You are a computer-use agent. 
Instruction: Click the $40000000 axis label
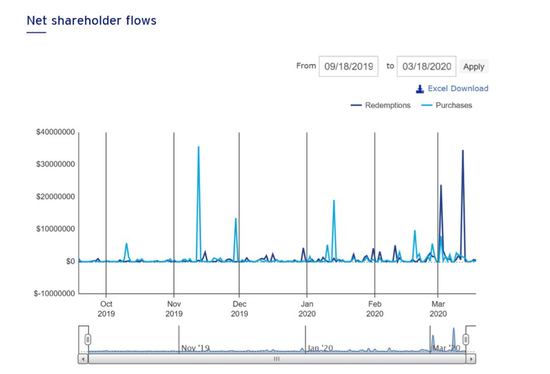[x=55, y=132]
